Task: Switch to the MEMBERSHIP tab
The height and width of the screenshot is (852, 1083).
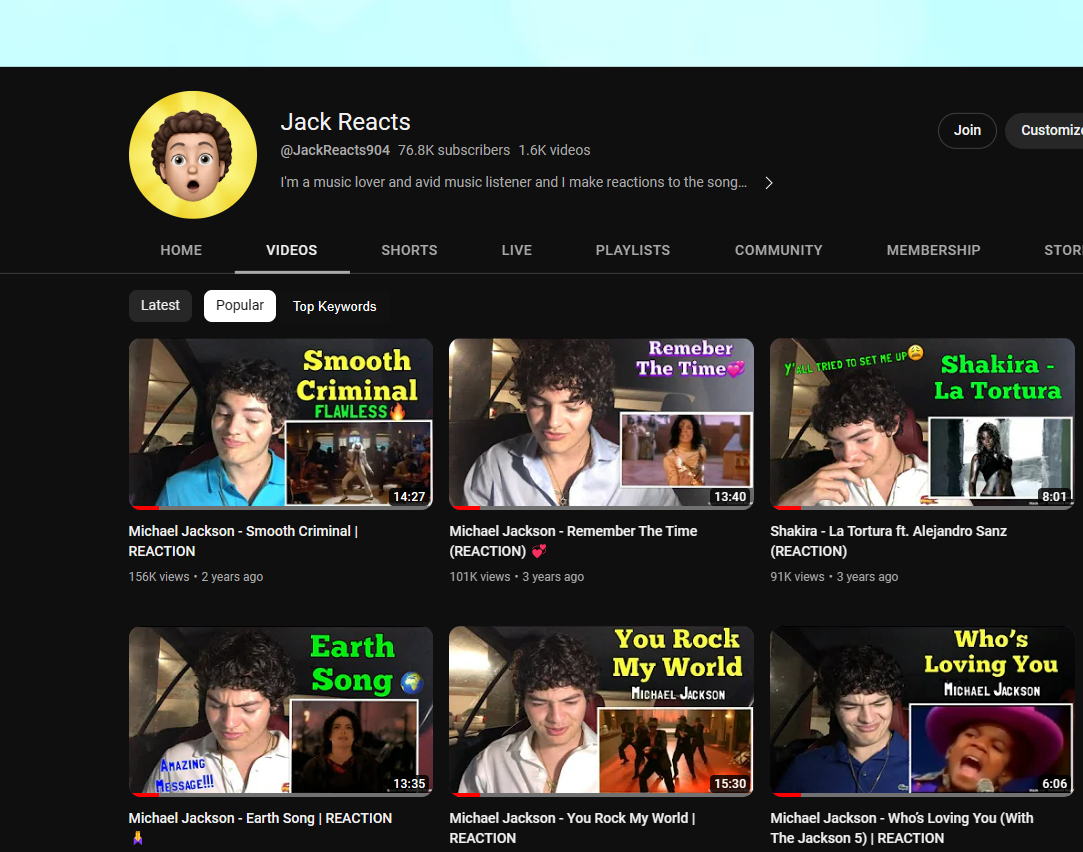Action: [933, 251]
